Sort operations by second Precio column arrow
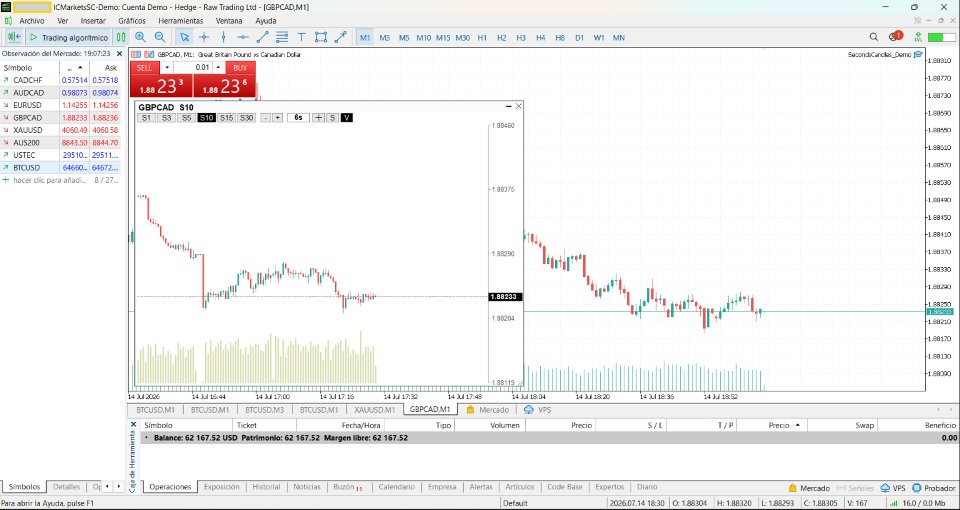960x510 pixels. [797, 424]
